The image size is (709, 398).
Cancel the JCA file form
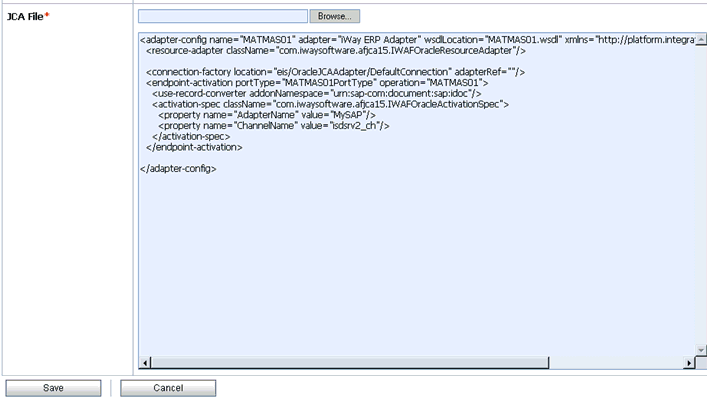pos(168,388)
